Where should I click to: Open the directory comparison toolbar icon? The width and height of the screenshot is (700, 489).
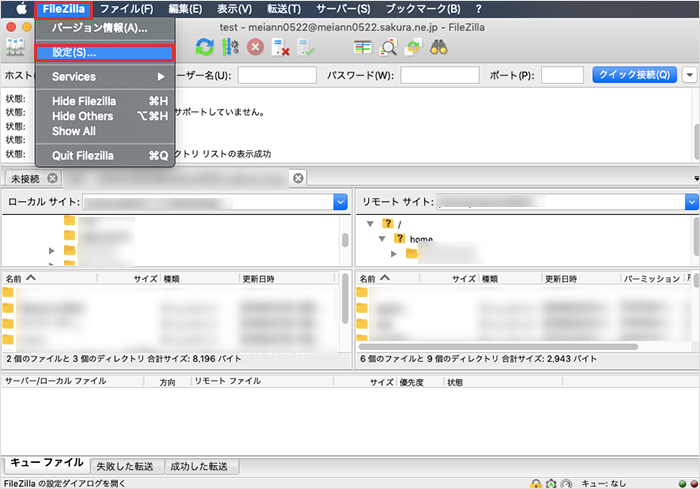coord(363,47)
